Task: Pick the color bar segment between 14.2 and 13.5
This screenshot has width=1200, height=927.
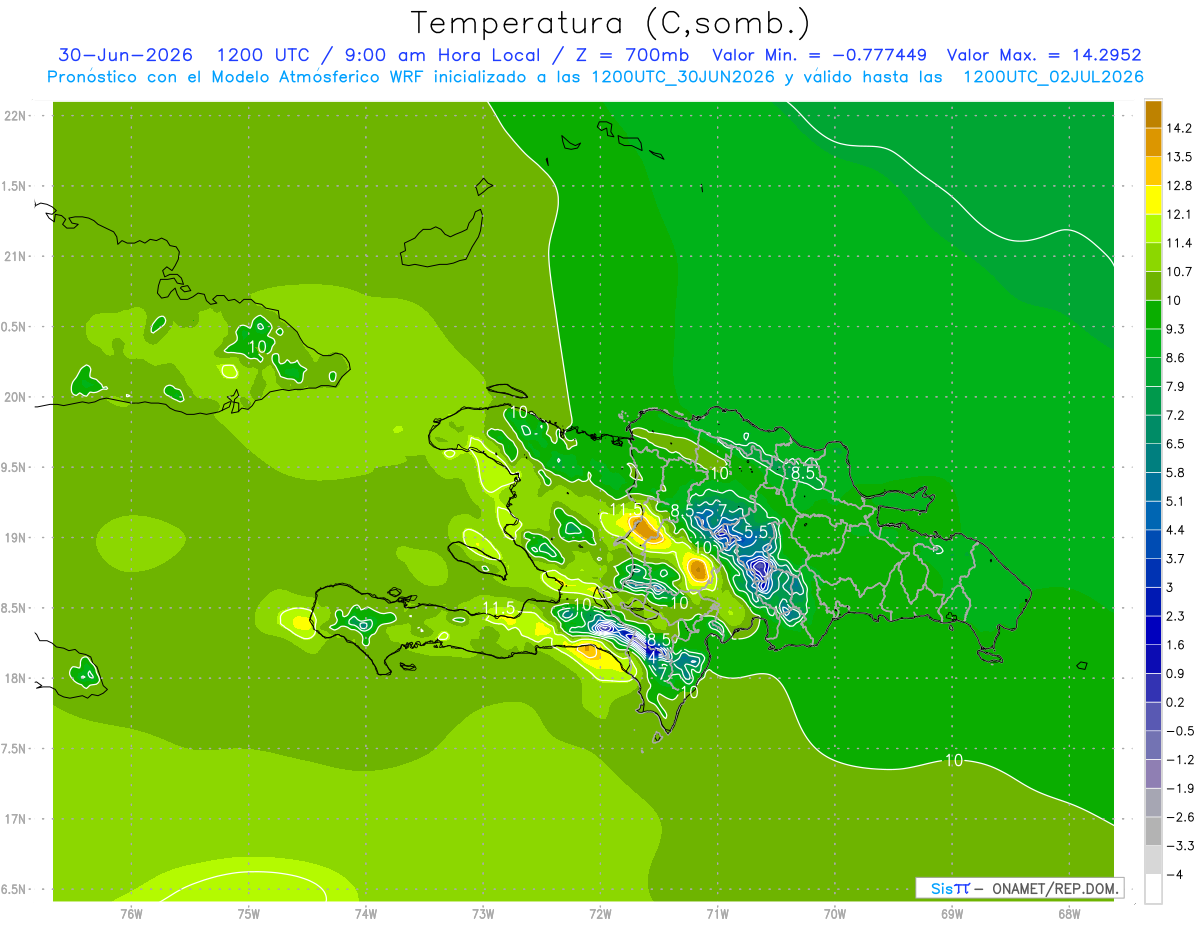Action: [x=1153, y=142]
